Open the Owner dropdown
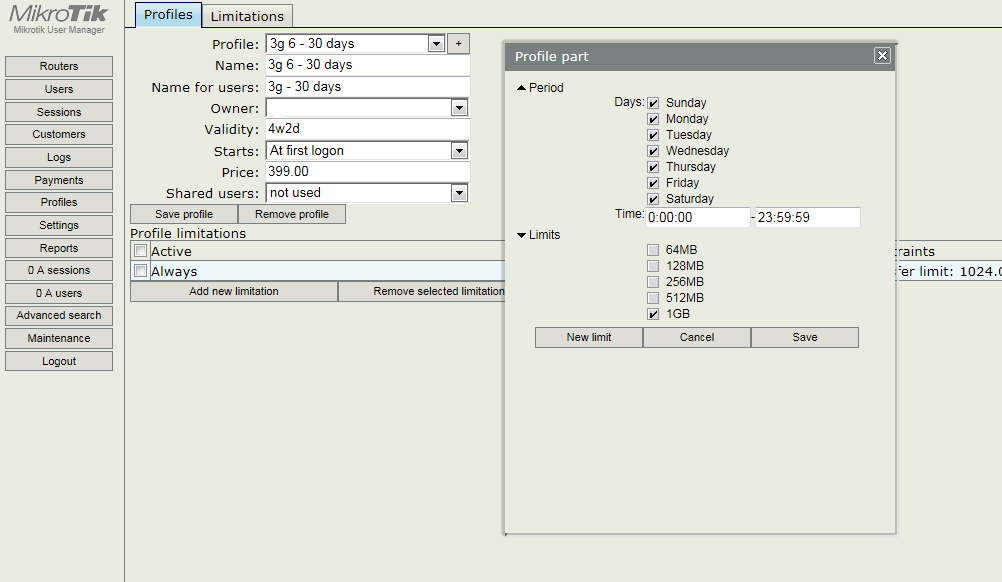The image size is (1002, 582). click(x=459, y=108)
